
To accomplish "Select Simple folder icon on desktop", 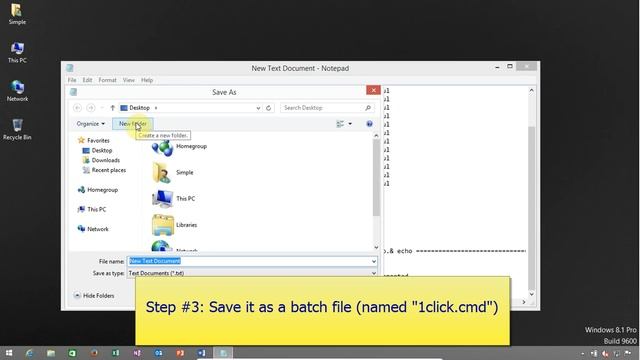I will point(17,14).
